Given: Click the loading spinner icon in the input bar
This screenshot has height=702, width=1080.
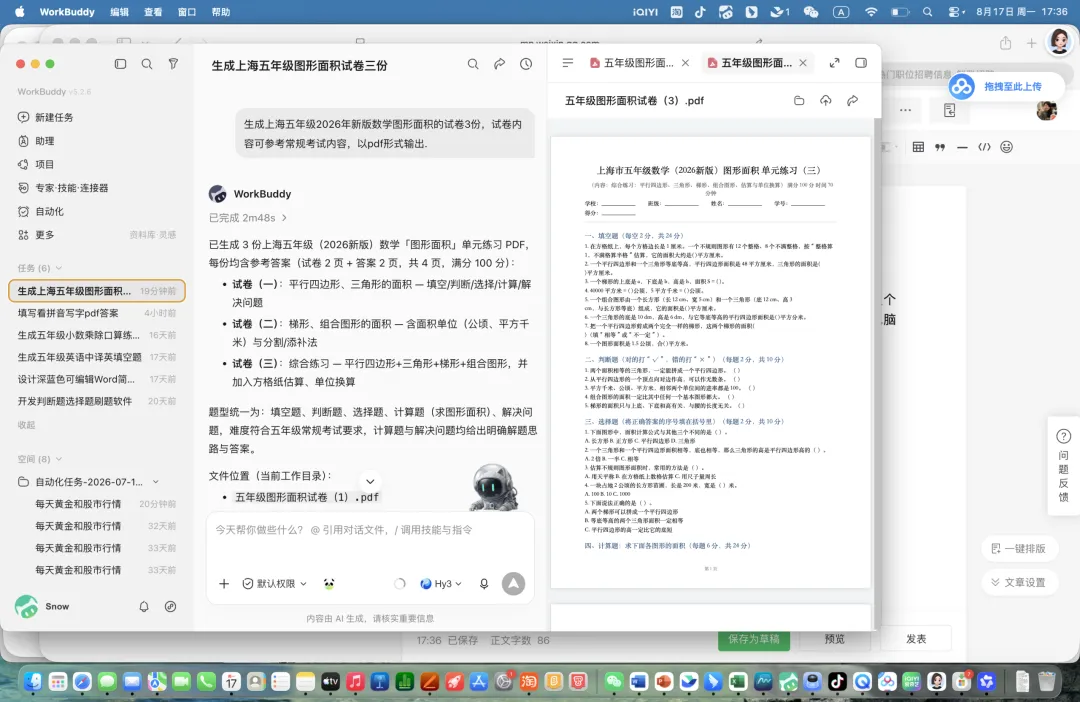Looking at the screenshot, I should [399, 584].
